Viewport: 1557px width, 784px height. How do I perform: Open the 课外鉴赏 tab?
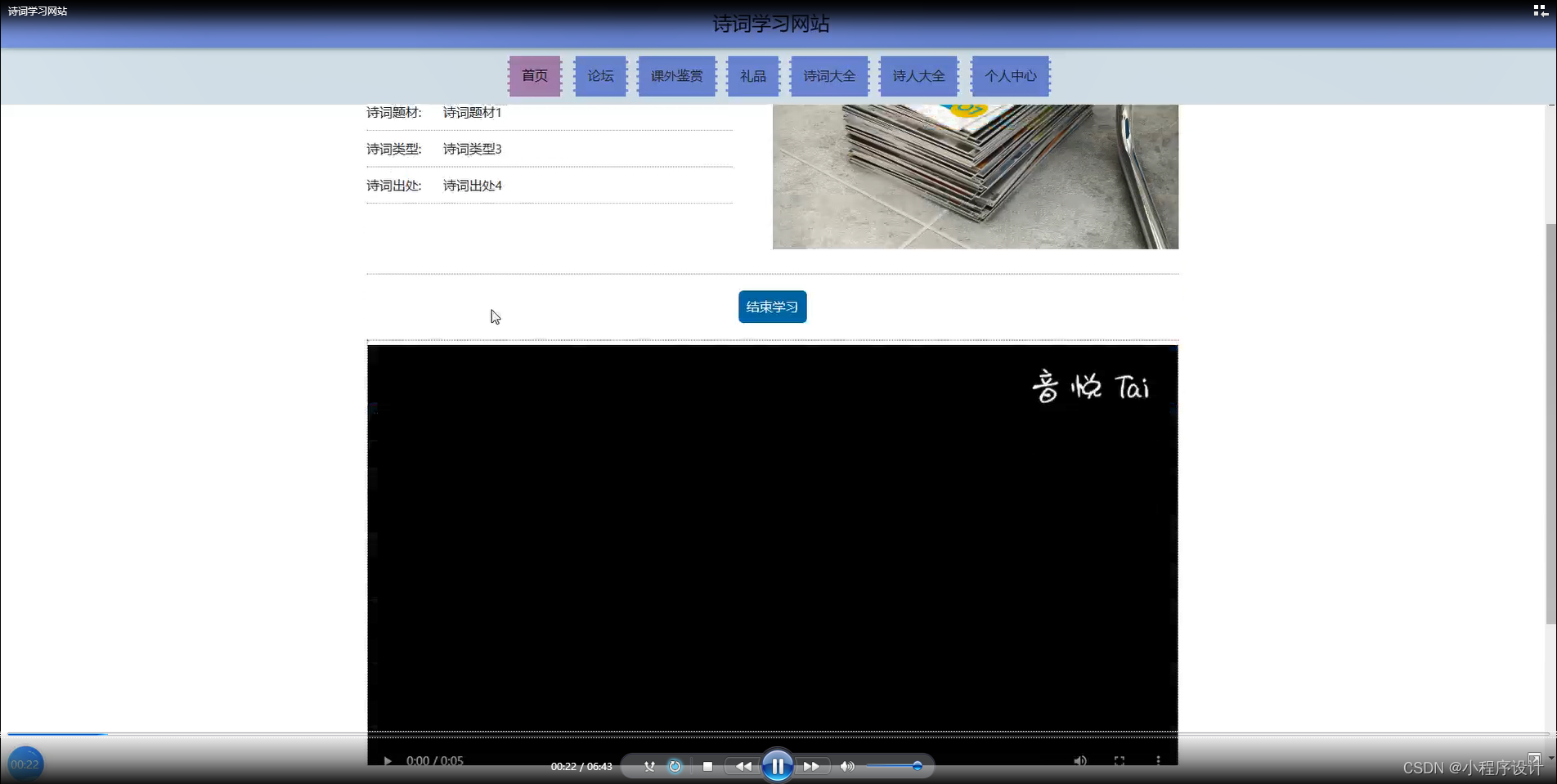tap(676, 76)
